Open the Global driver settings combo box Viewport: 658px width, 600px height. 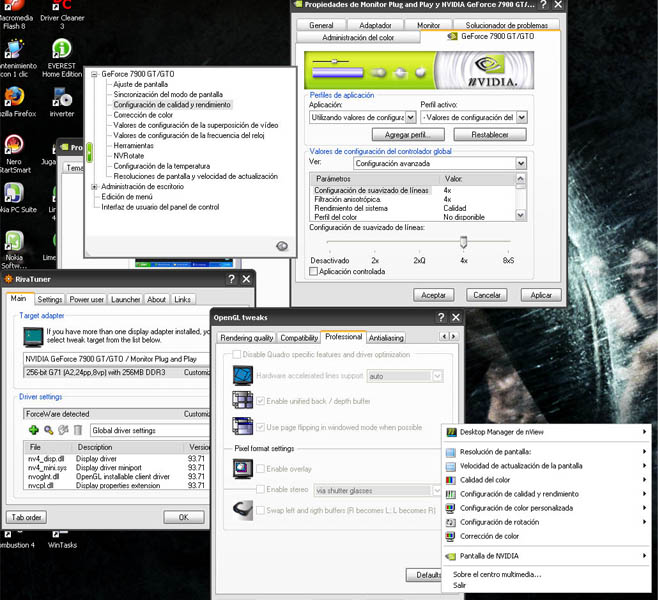149,430
